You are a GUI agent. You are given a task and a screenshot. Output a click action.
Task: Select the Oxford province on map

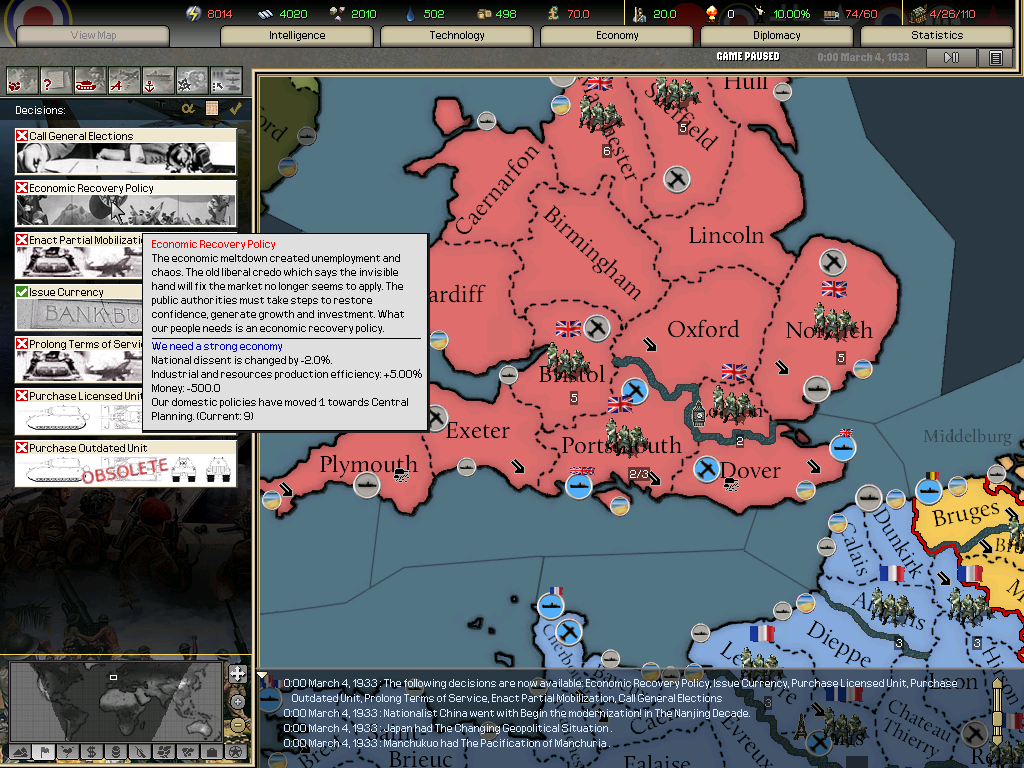click(x=703, y=329)
